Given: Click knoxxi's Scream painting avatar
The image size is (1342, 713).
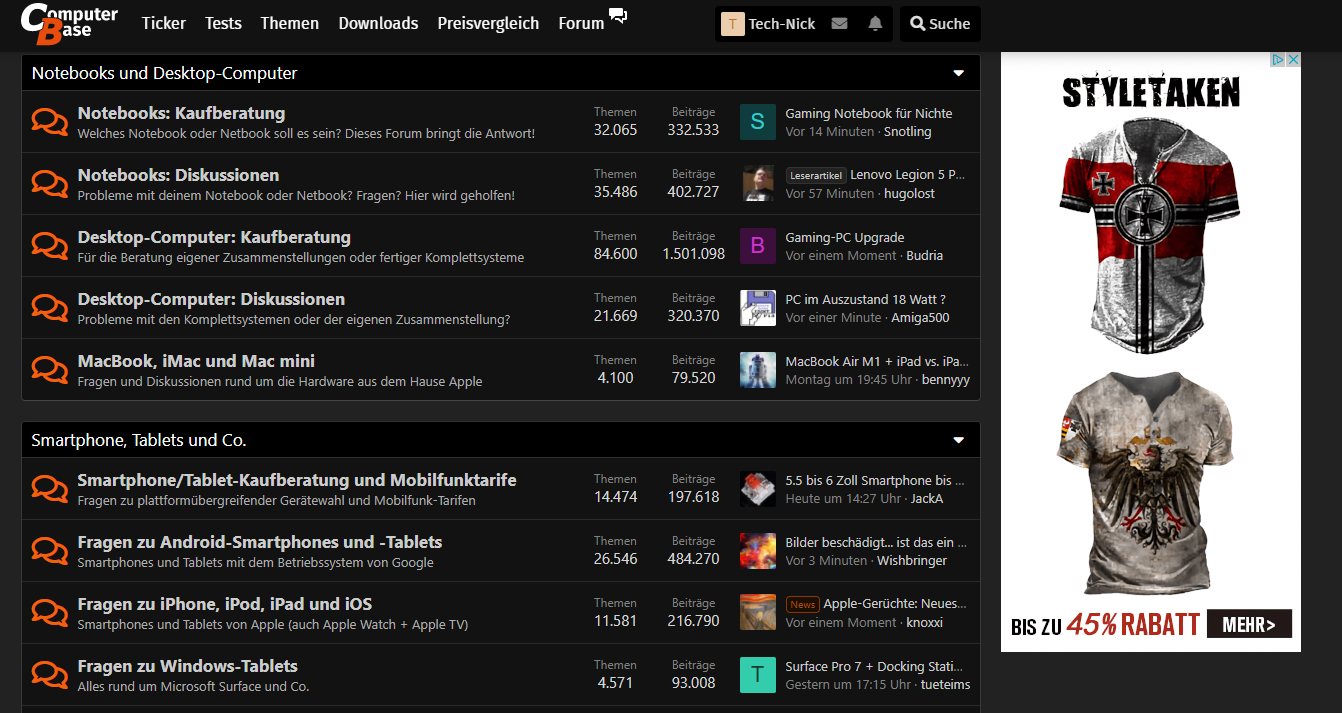Looking at the screenshot, I should [758, 613].
